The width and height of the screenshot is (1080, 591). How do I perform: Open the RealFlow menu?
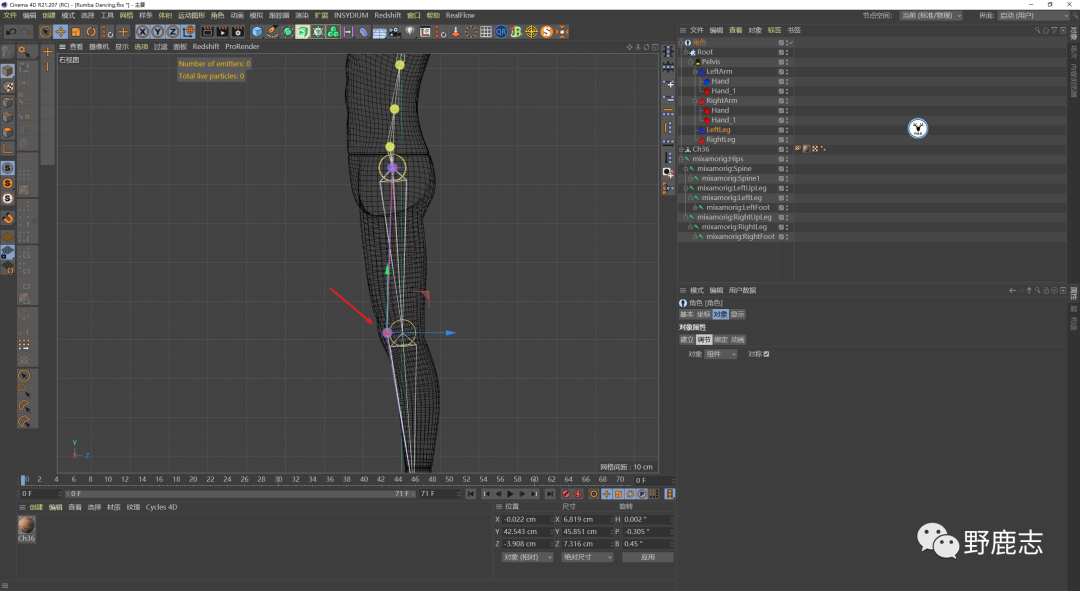460,16
